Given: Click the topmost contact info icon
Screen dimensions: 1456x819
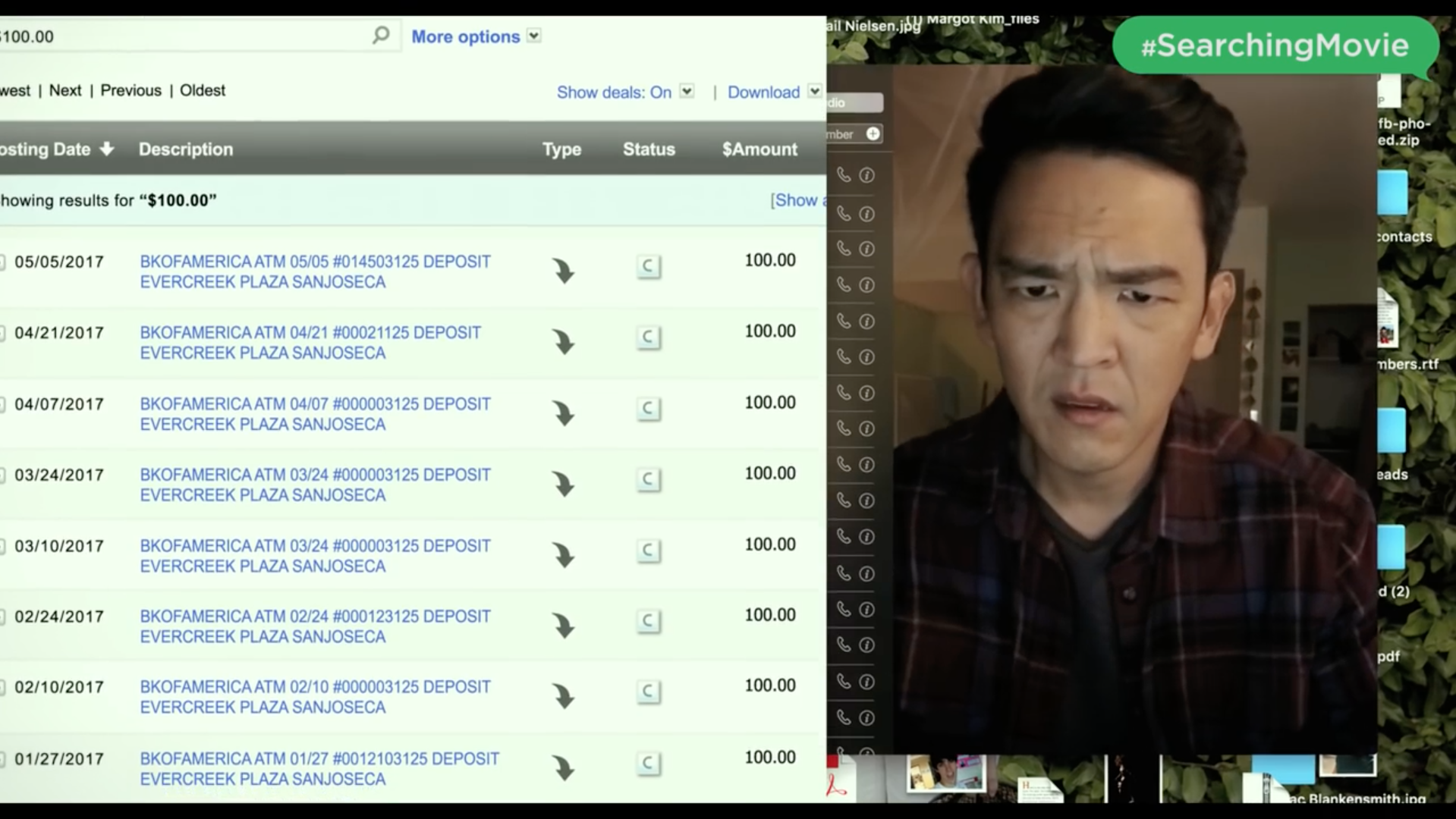Looking at the screenshot, I should pyautogui.click(x=866, y=175).
